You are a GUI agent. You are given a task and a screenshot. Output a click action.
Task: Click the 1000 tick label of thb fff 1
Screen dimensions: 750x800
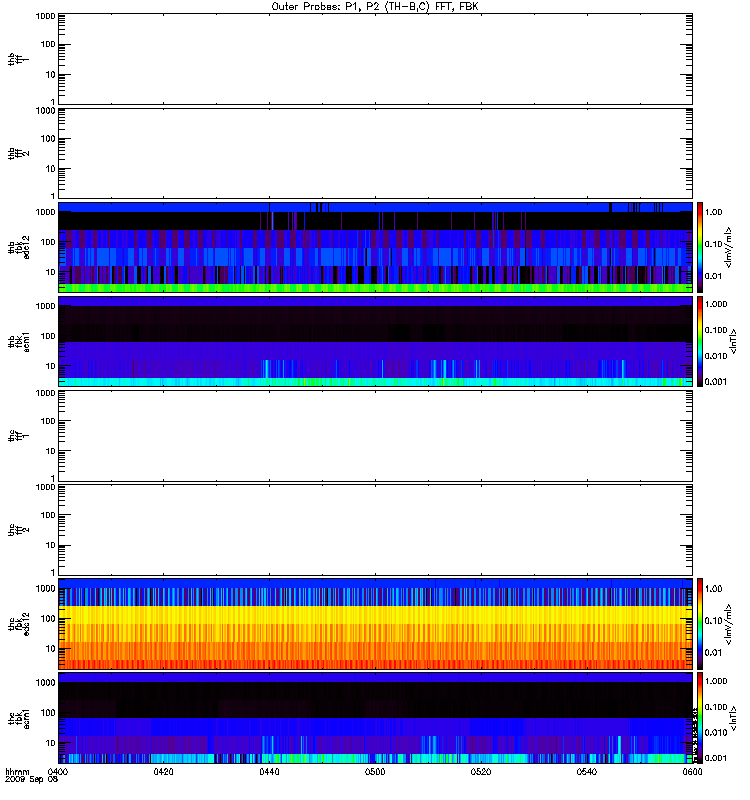pyautogui.click(x=45, y=16)
